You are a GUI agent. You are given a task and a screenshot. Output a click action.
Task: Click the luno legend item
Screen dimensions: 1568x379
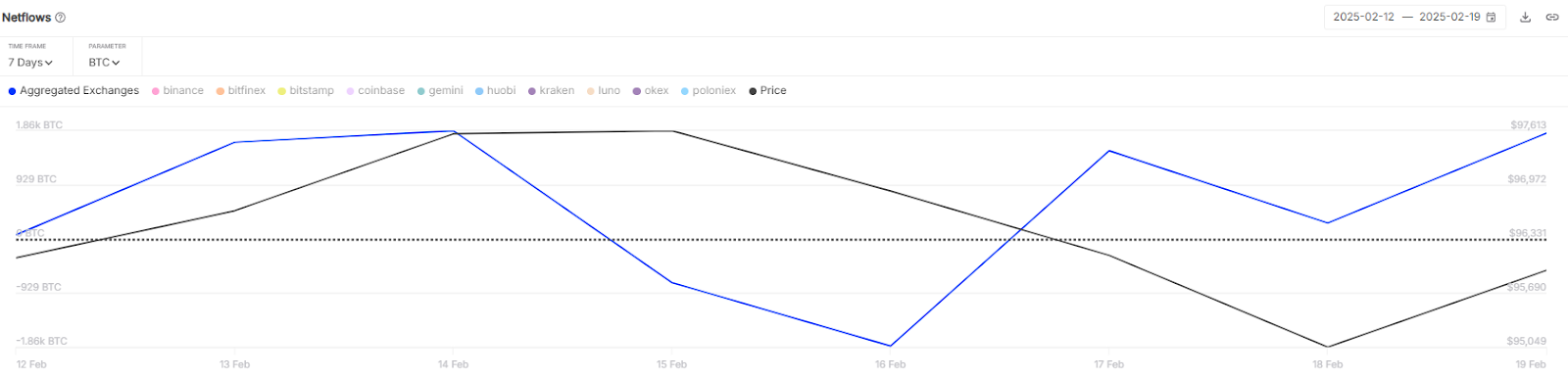click(x=604, y=90)
